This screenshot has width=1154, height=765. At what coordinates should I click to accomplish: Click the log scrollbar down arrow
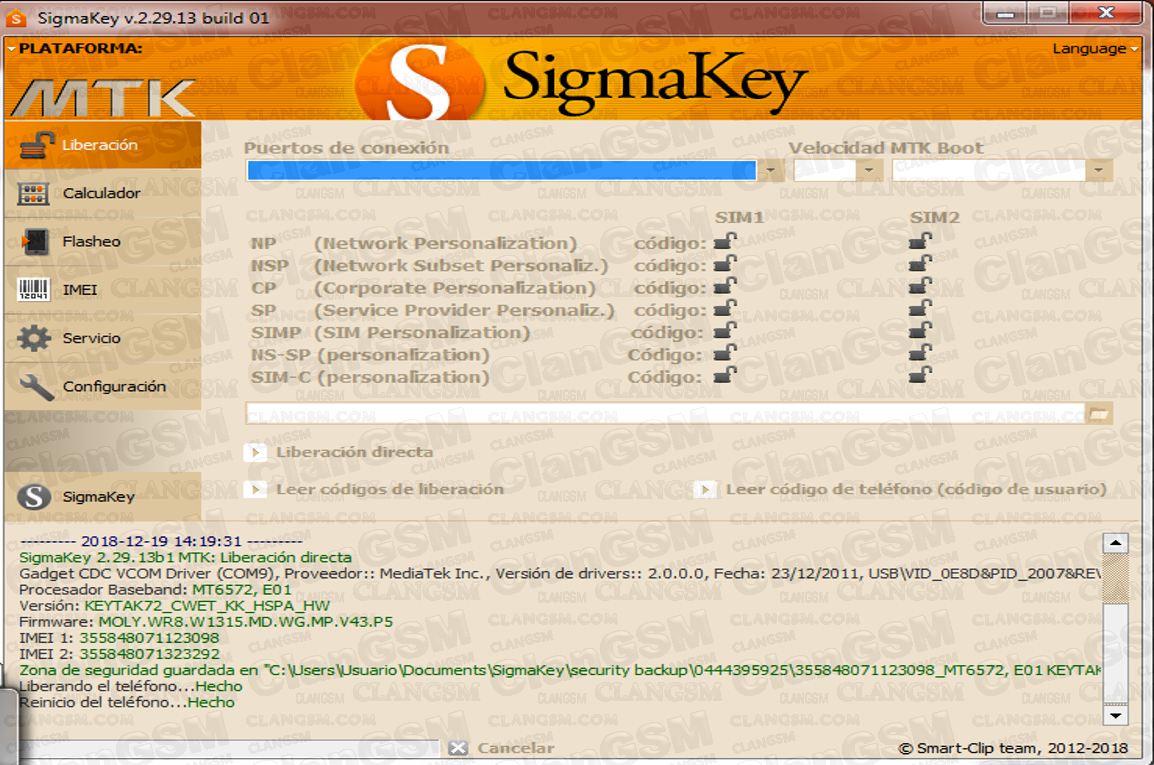click(1115, 716)
